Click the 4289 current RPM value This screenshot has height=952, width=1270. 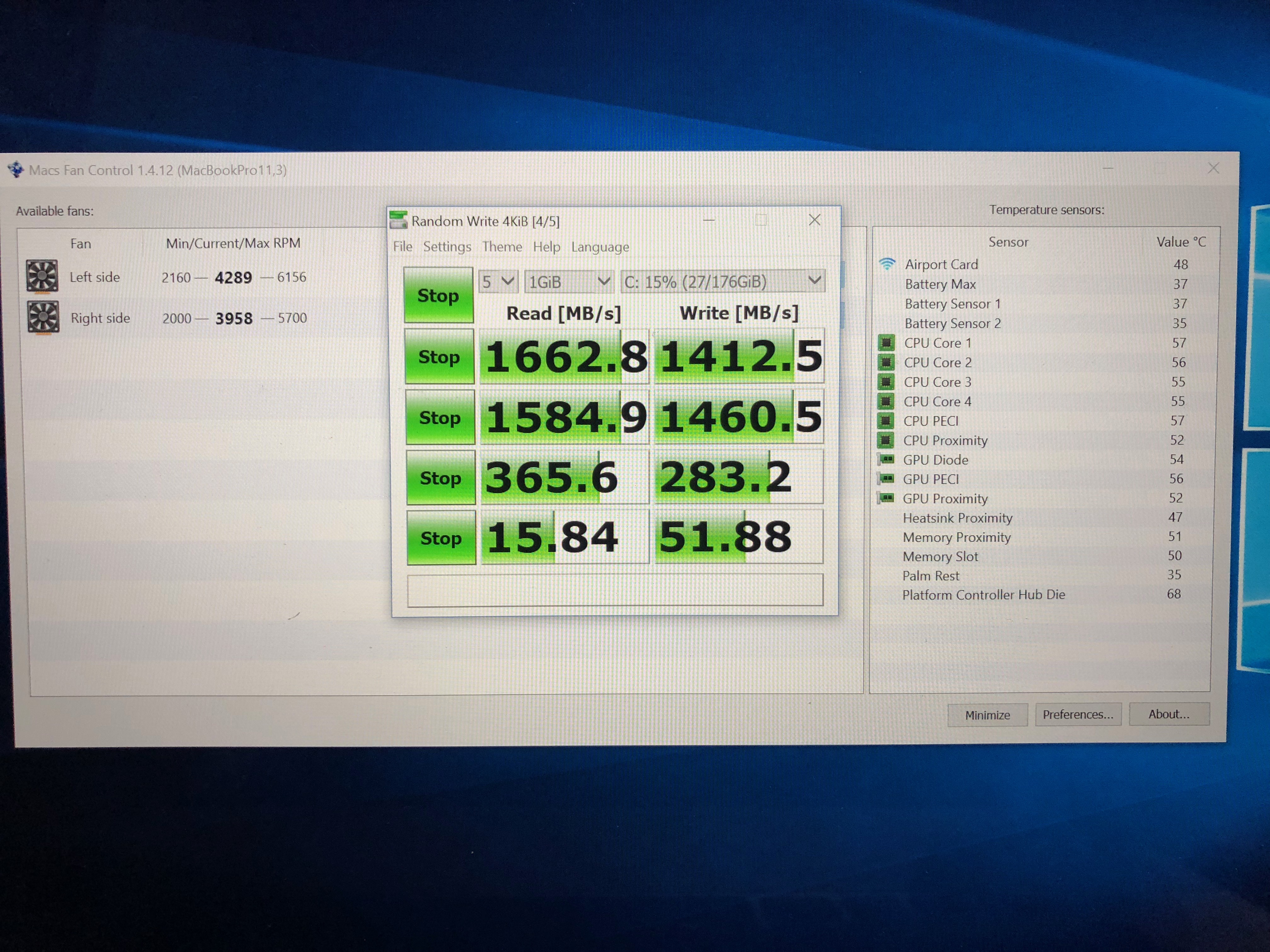coord(233,278)
